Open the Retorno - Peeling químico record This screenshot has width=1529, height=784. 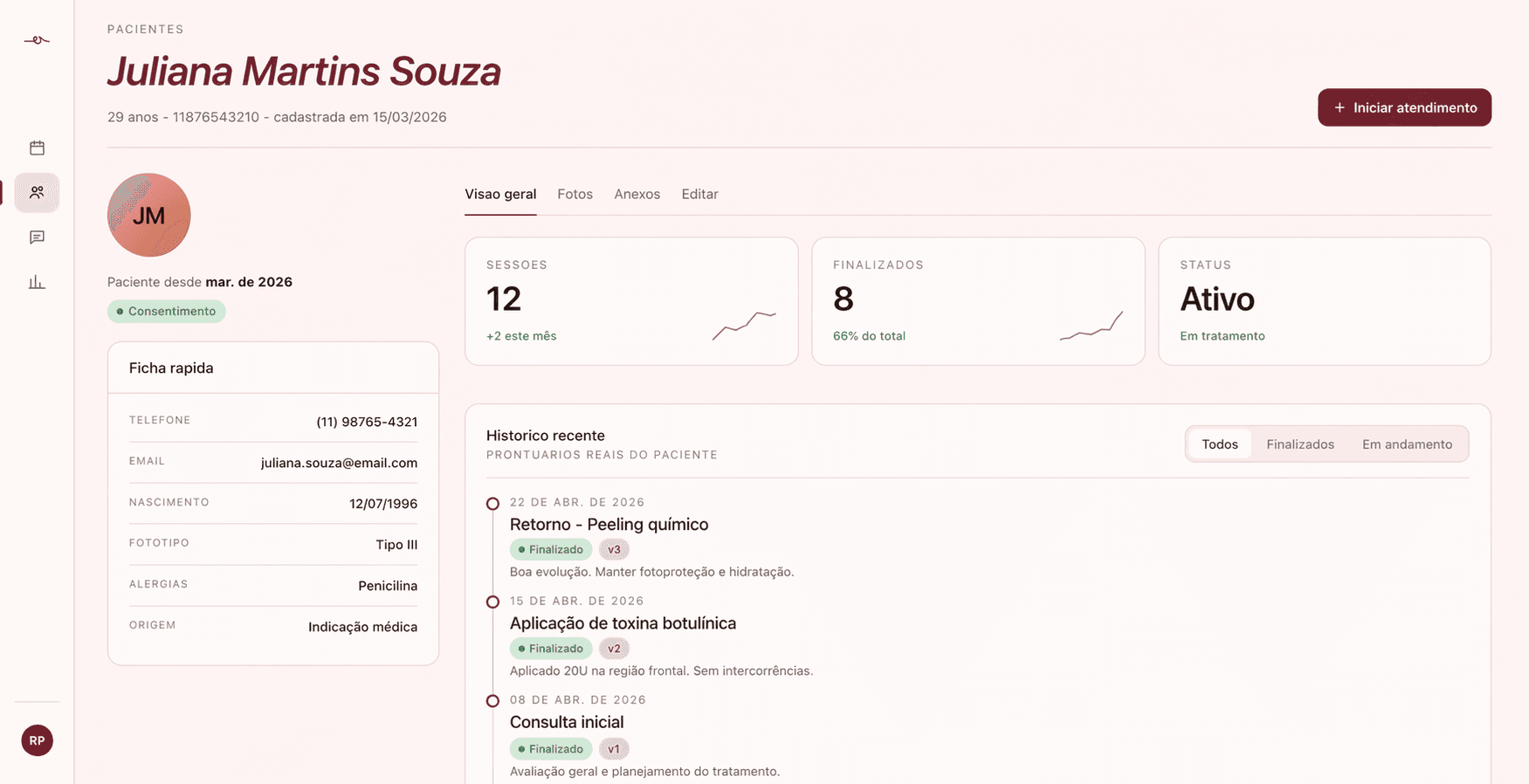point(609,525)
